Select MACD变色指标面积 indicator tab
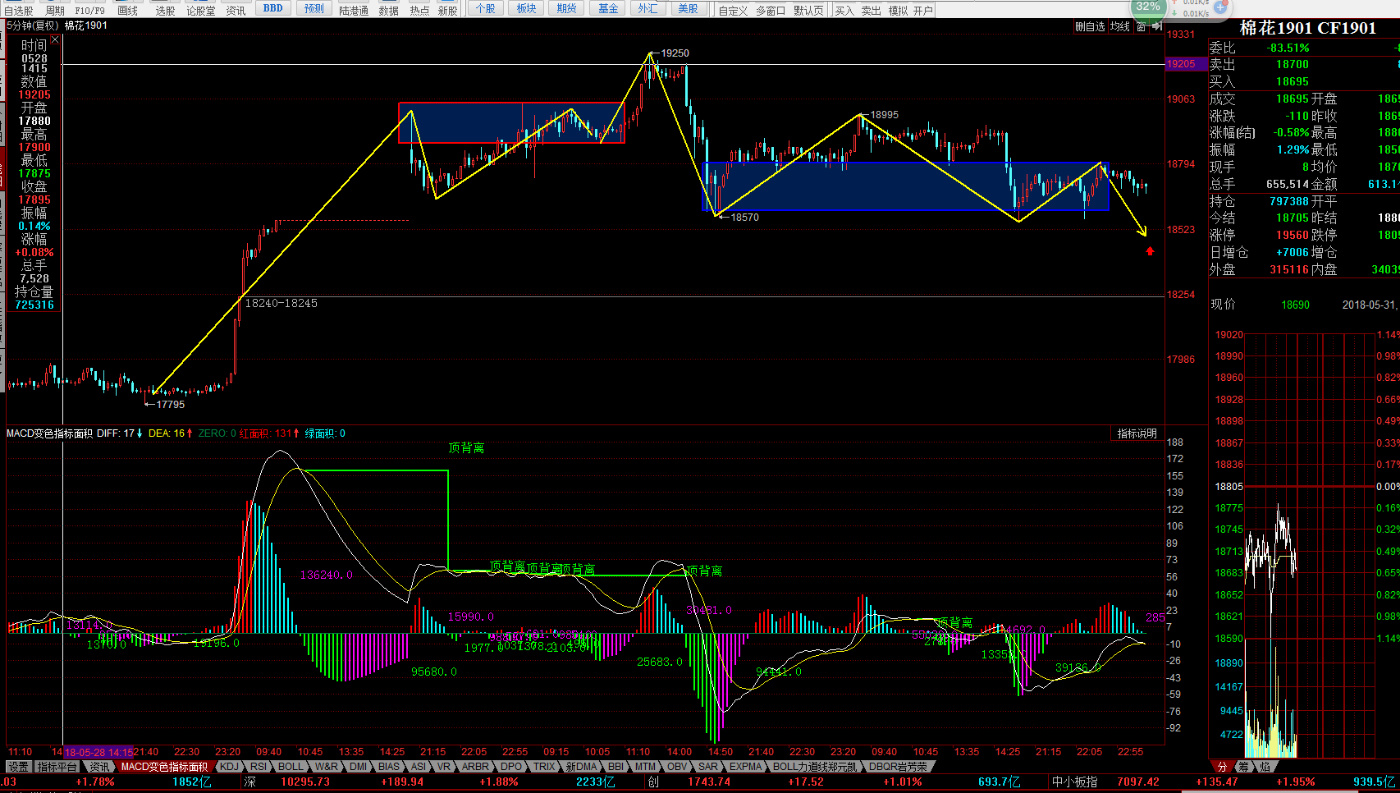Viewport: 1400px width, 793px height. click(x=165, y=767)
